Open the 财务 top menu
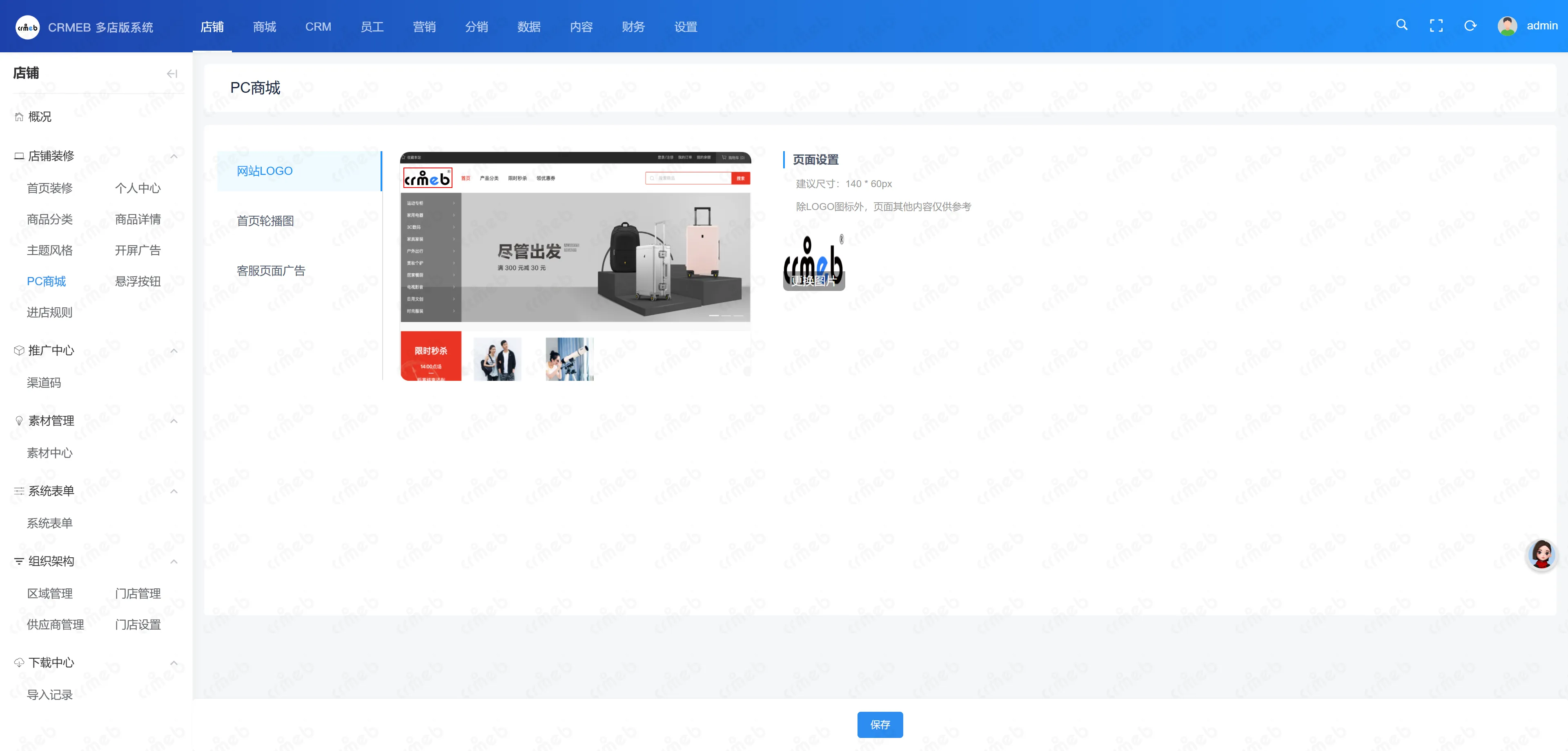 633,27
